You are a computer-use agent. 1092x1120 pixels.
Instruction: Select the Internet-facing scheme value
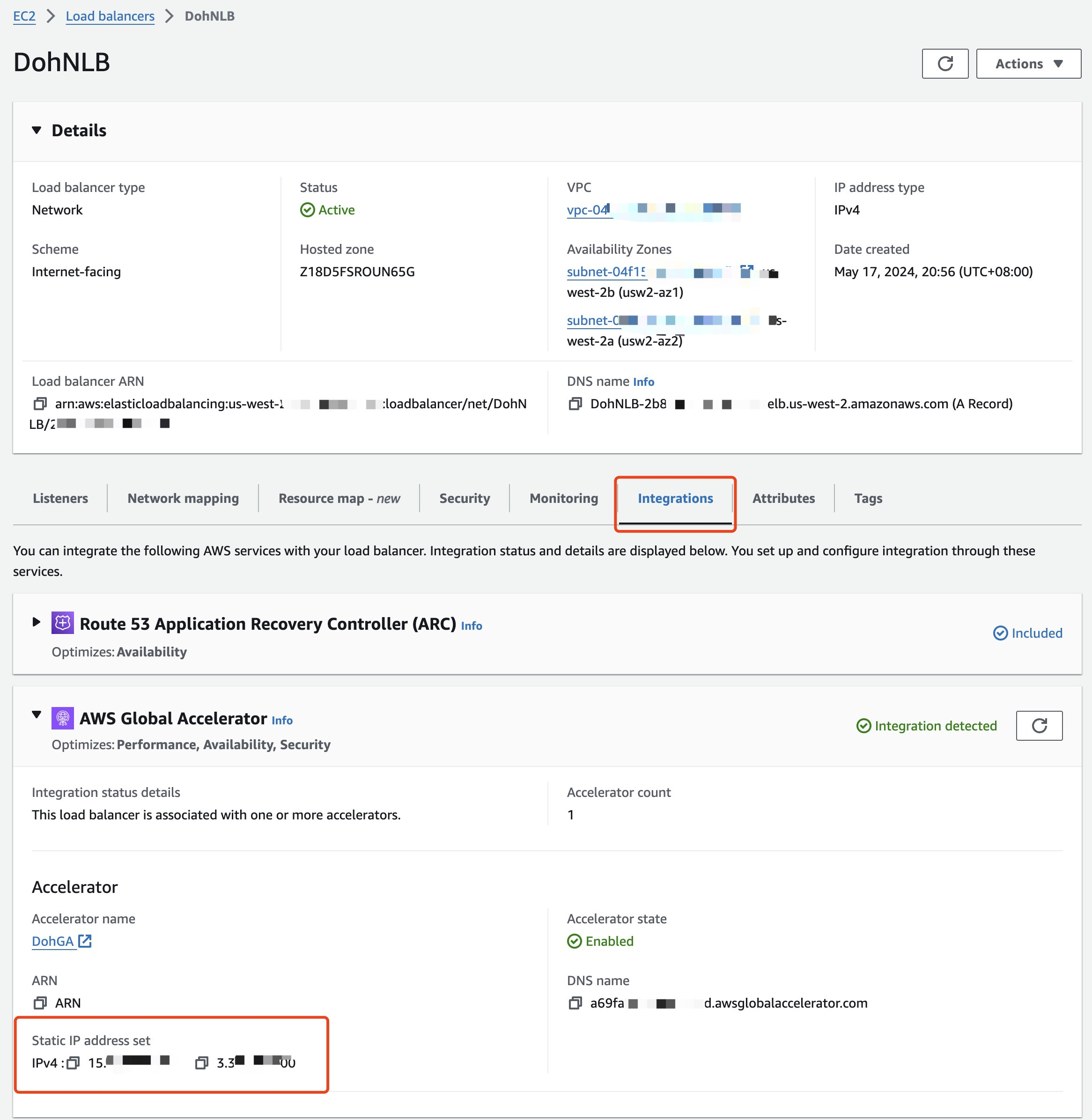pyautogui.click(x=76, y=272)
